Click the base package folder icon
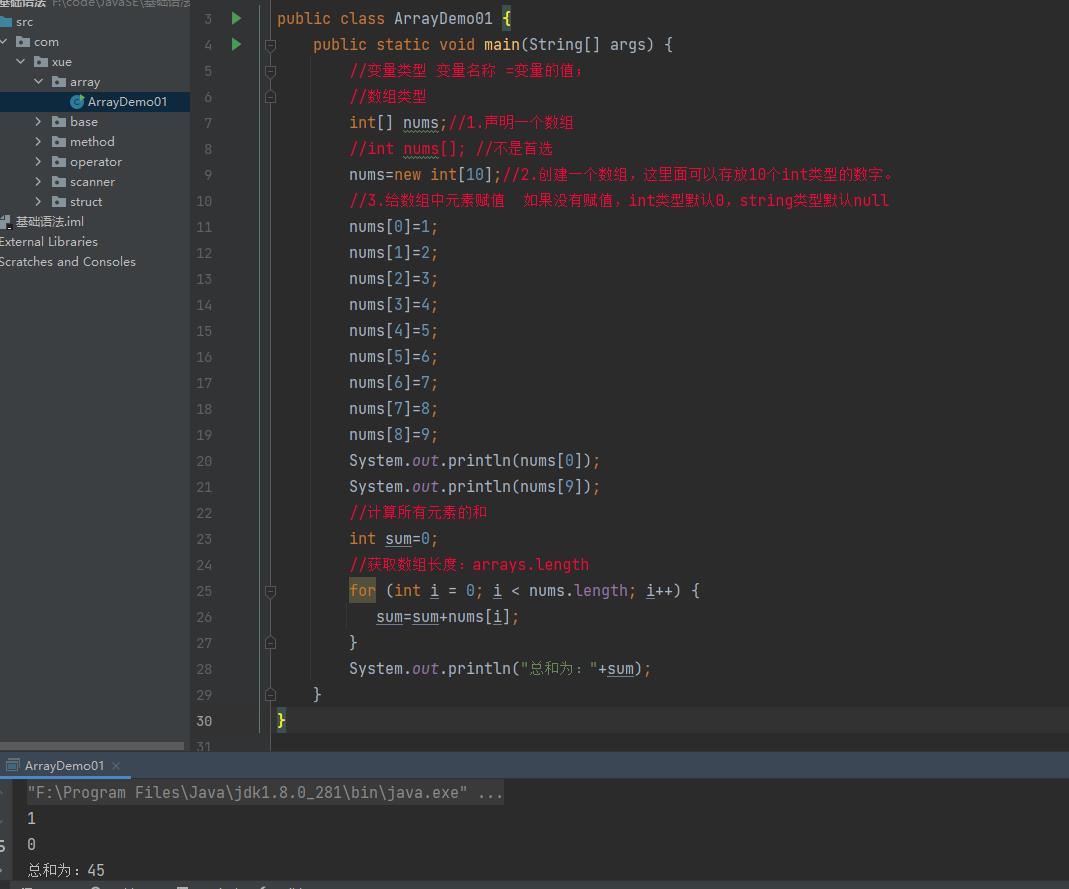 [x=59, y=121]
